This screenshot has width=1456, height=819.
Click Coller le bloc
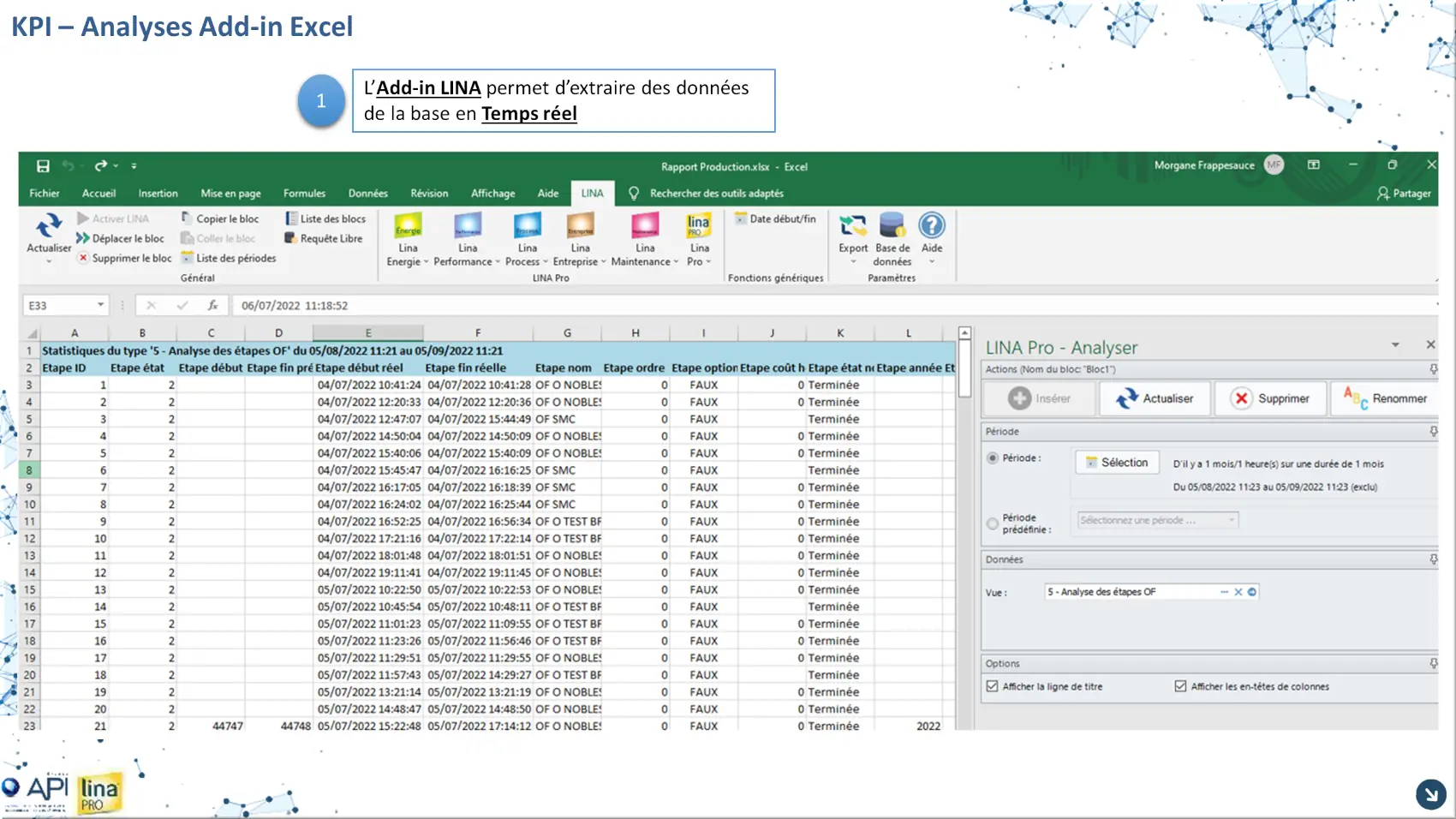(218, 238)
